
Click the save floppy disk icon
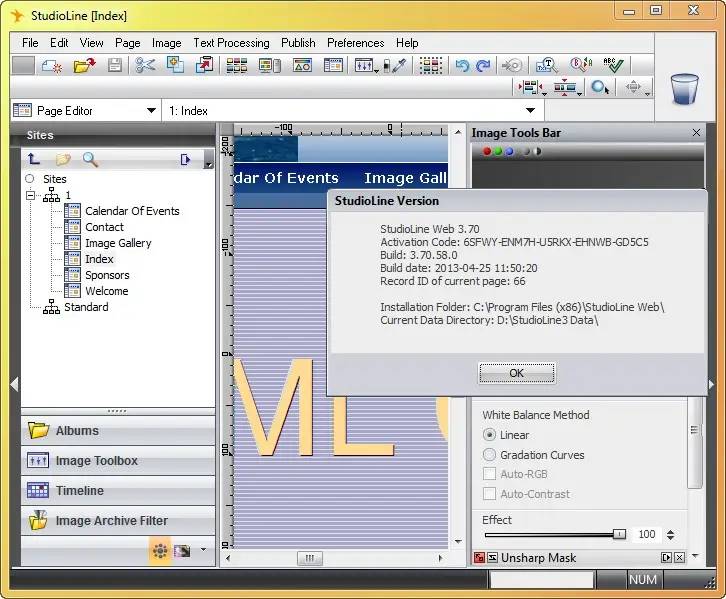115,66
